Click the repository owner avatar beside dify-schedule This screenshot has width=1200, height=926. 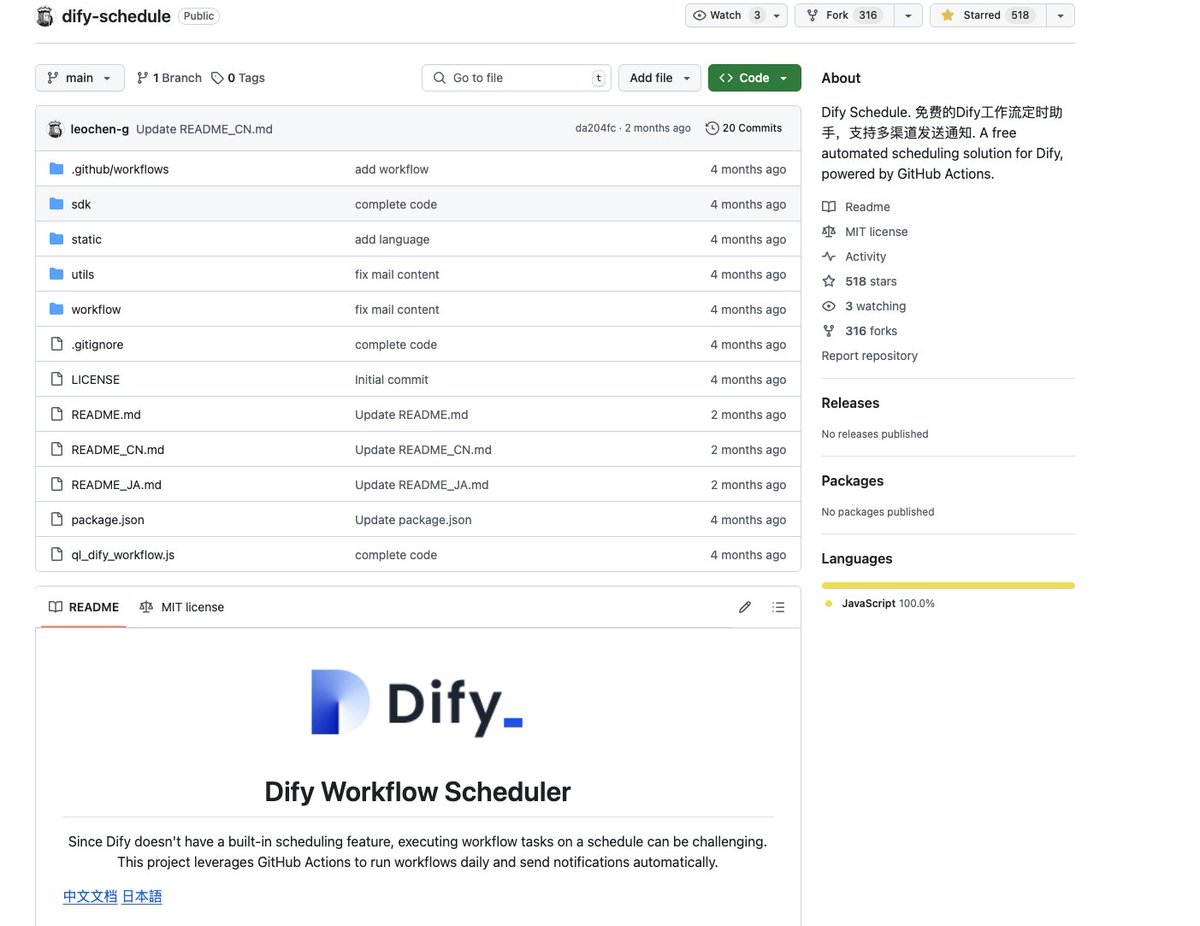tap(45, 16)
